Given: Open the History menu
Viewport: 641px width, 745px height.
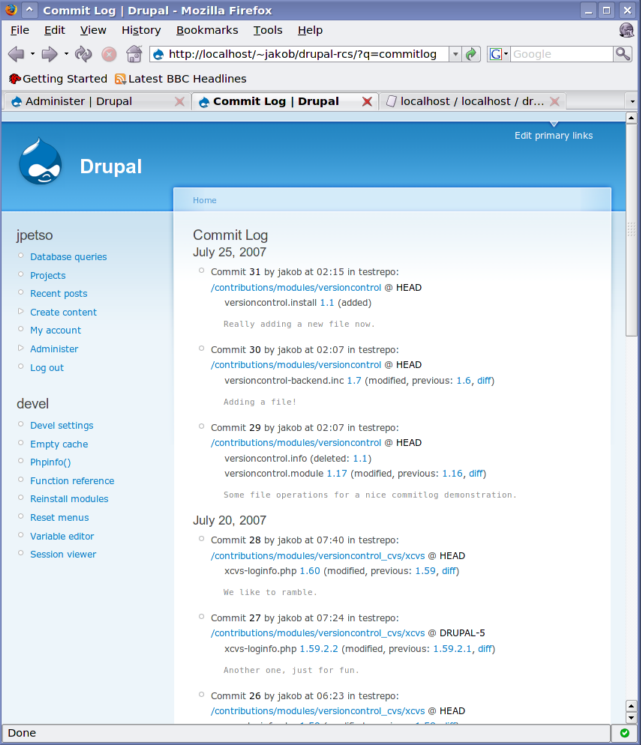Looking at the screenshot, I should tap(141, 30).
